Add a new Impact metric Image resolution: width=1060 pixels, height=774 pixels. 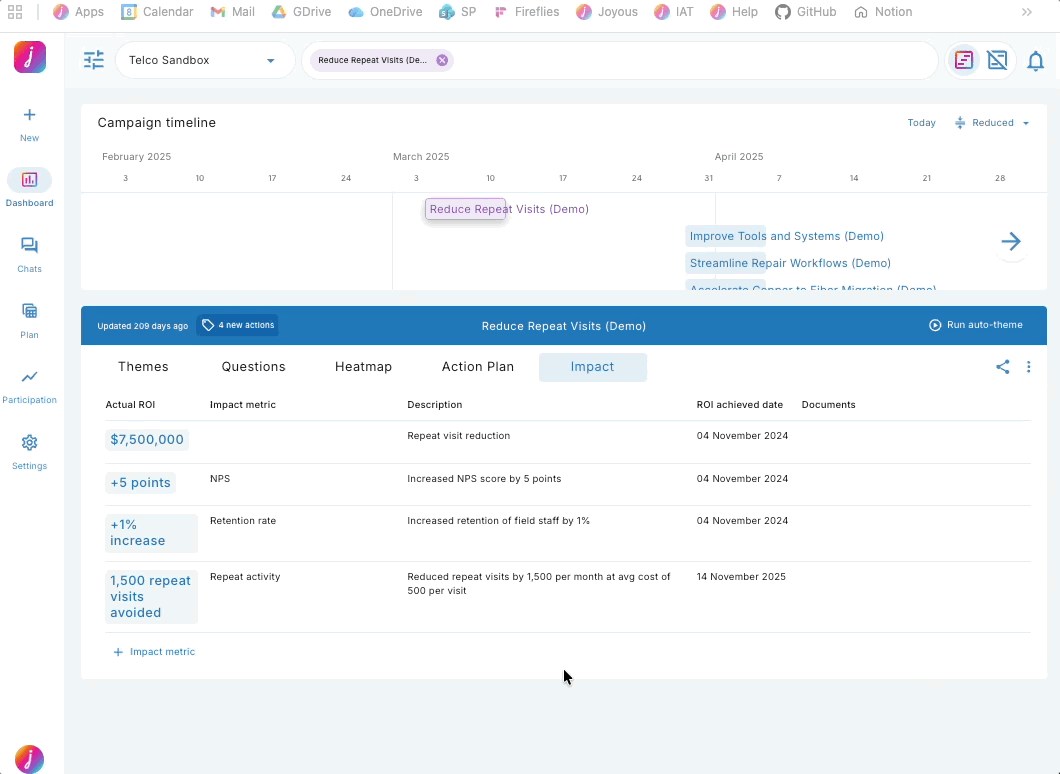click(153, 651)
